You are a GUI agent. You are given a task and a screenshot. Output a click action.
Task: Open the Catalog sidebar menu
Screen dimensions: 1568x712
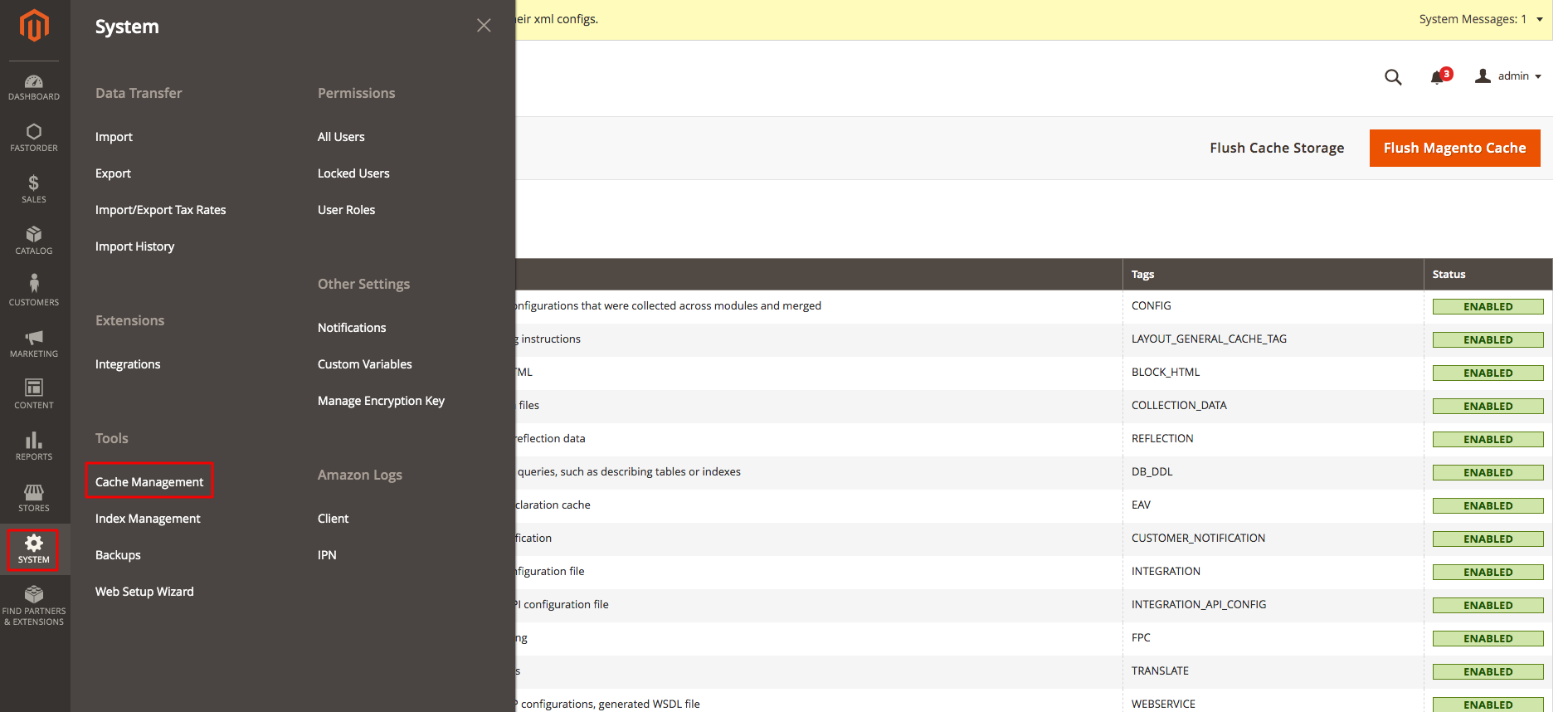[x=34, y=241]
